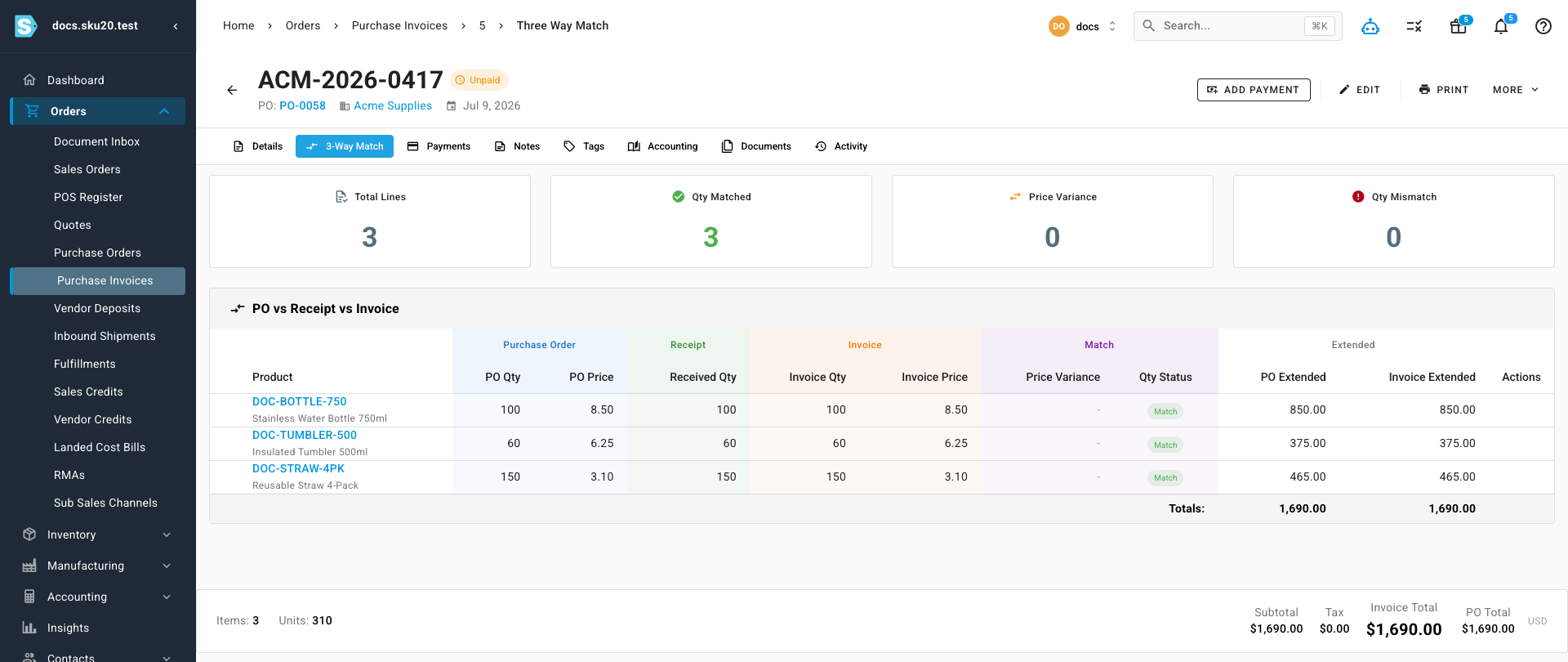Click the red Qty Mismatch alert icon
Viewport: 1568px width, 662px height.
point(1358,197)
